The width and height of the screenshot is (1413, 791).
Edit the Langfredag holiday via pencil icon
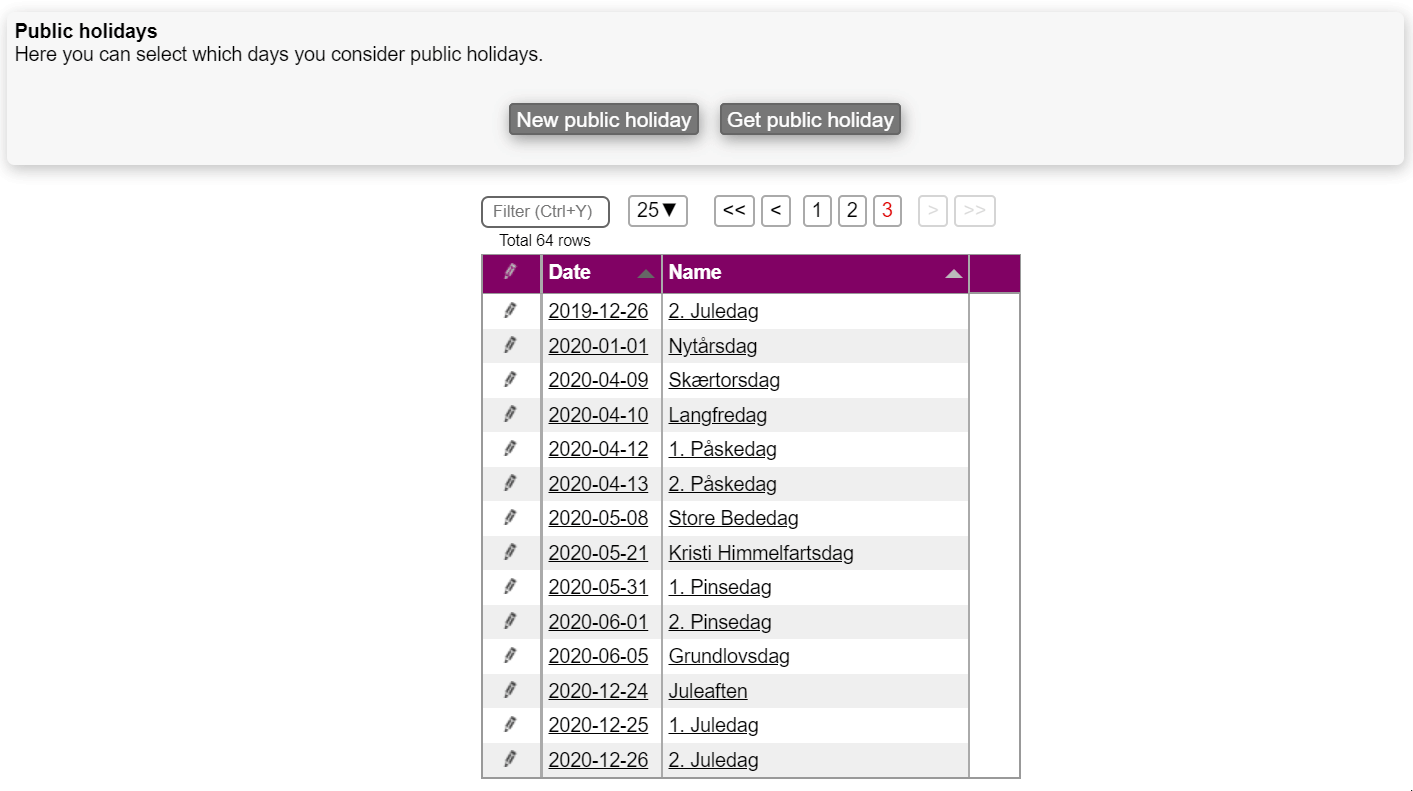click(510, 415)
